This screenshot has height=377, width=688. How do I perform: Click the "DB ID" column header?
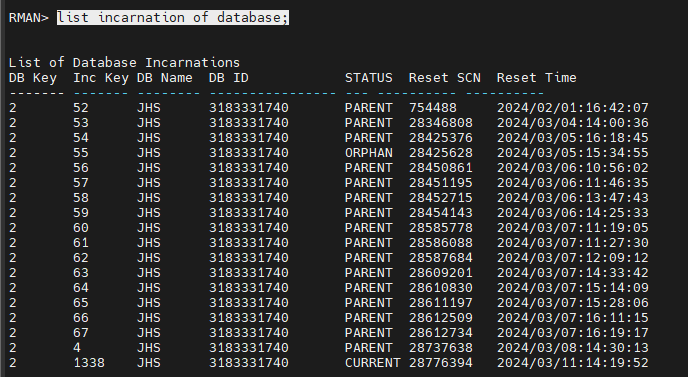point(229,78)
